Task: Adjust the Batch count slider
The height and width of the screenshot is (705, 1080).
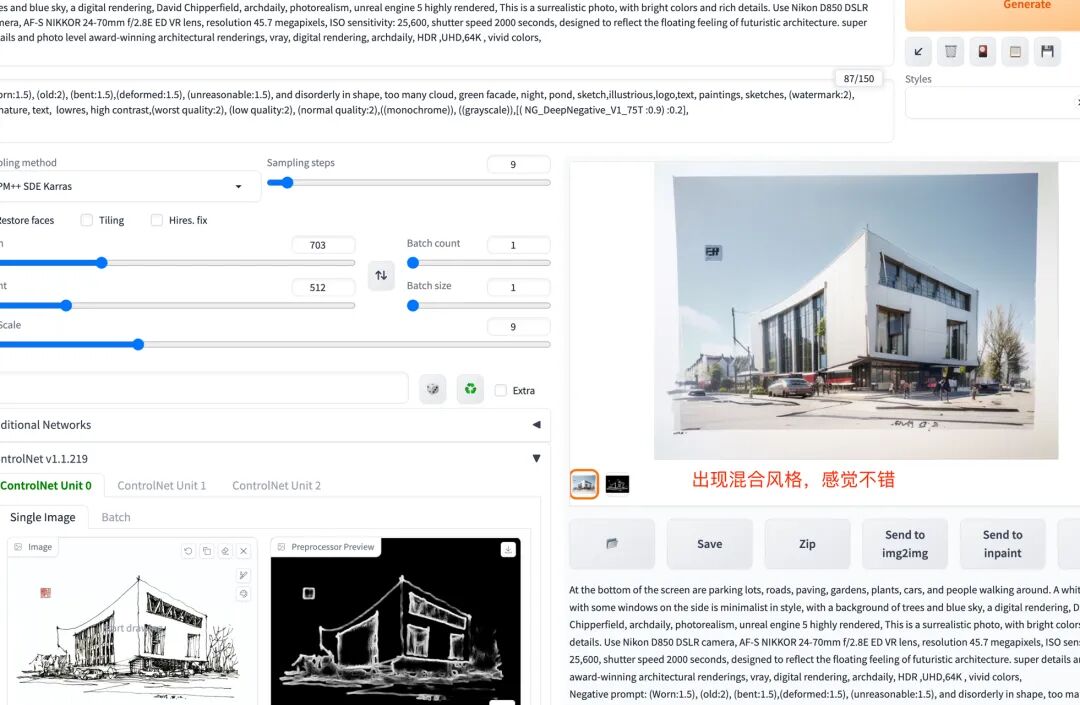Action: pyautogui.click(x=479, y=262)
